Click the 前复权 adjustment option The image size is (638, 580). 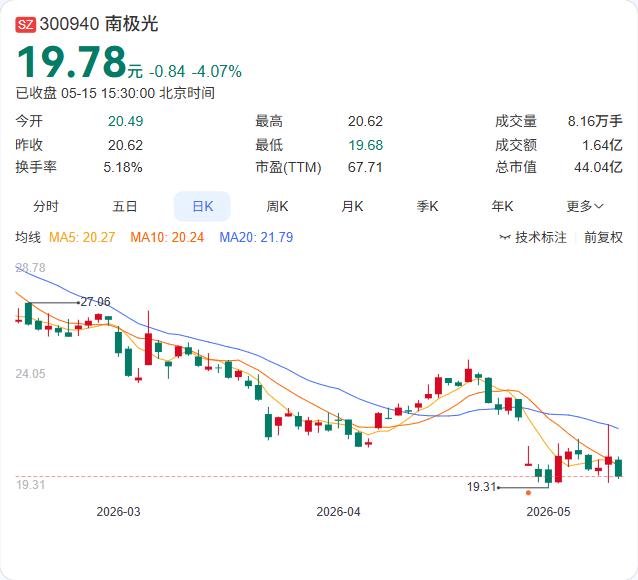(603, 237)
